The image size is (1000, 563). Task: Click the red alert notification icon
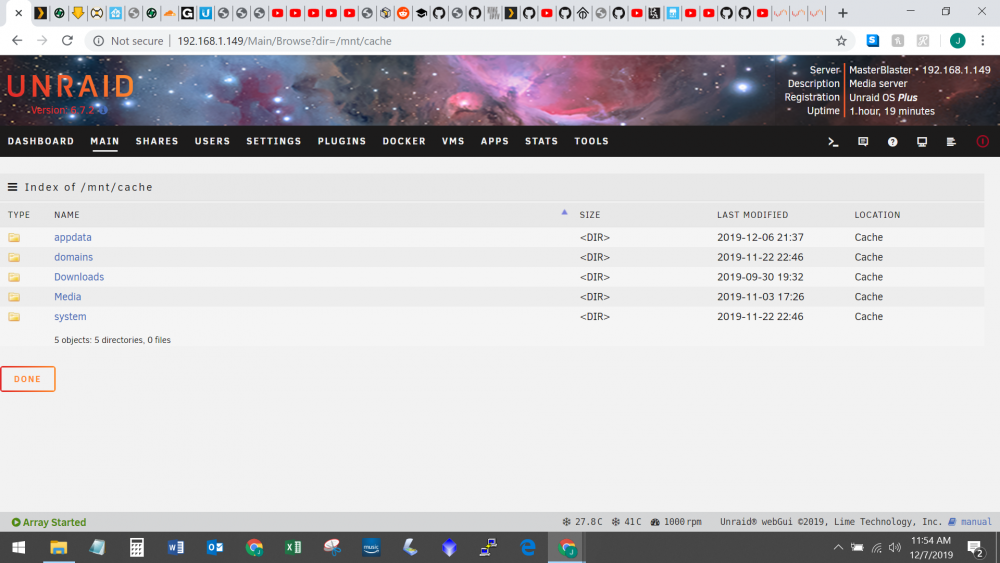click(982, 142)
